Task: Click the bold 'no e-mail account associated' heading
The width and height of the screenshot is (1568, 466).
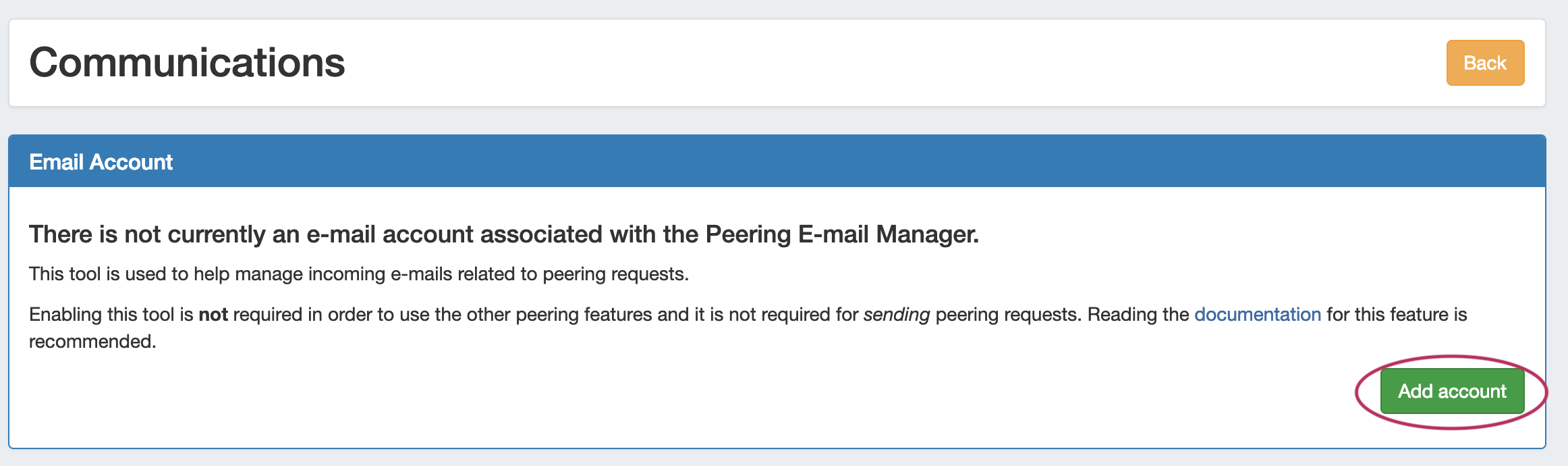Action: coord(503,234)
